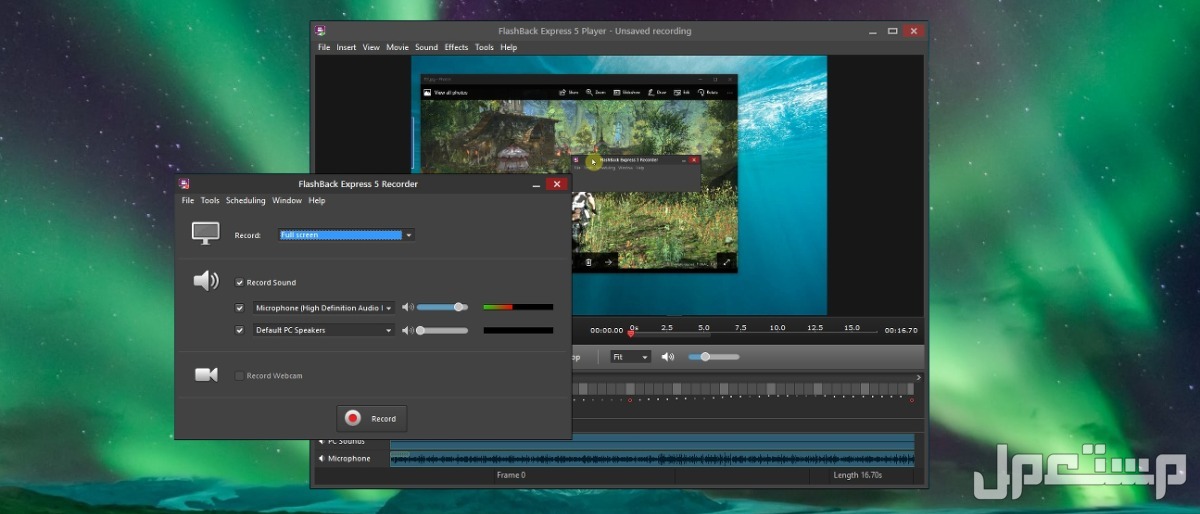Open the Player View menu
The width and height of the screenshot is (1200, 514).
coord(371,48)
